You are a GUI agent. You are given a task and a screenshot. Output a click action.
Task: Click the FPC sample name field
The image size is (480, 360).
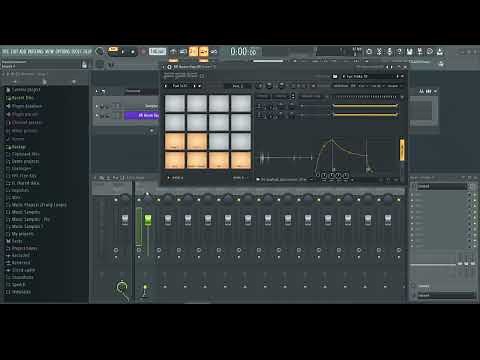368,76
